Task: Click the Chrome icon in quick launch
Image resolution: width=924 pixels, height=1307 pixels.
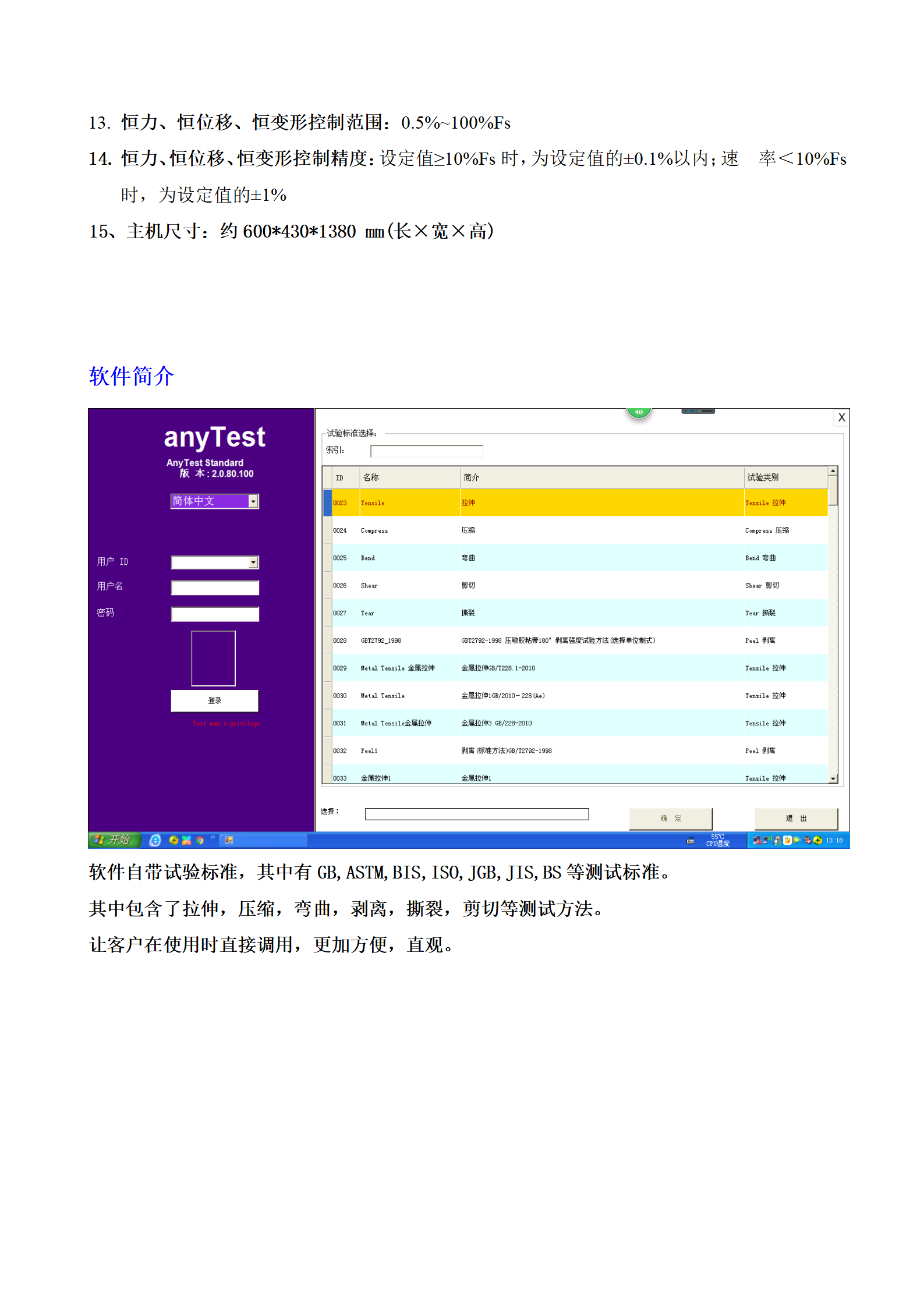Action: [200, 840]
